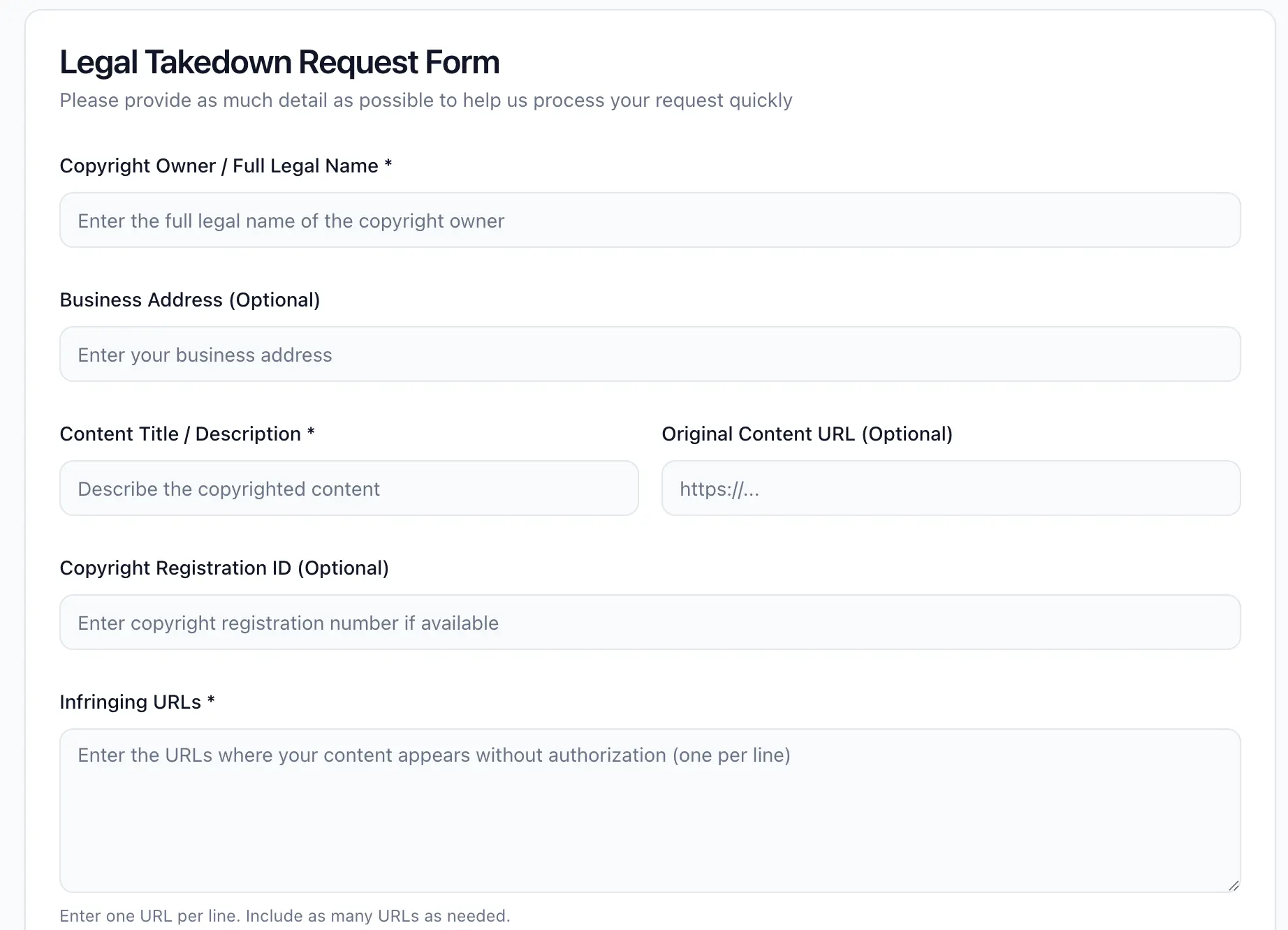Click the 'Copyright Registration ID (Optional)' label

coord(224,568)
